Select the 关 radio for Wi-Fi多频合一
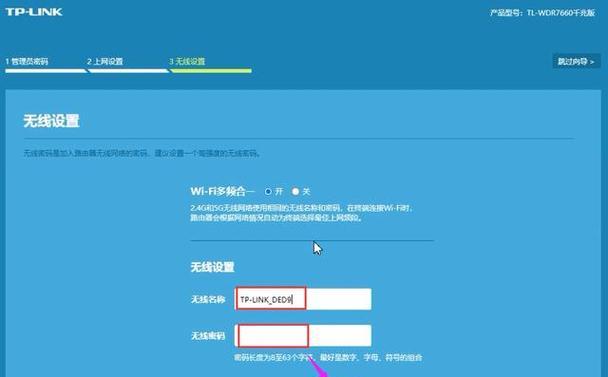Viewport: 608px width, 377px height. [x=295, y=192]
